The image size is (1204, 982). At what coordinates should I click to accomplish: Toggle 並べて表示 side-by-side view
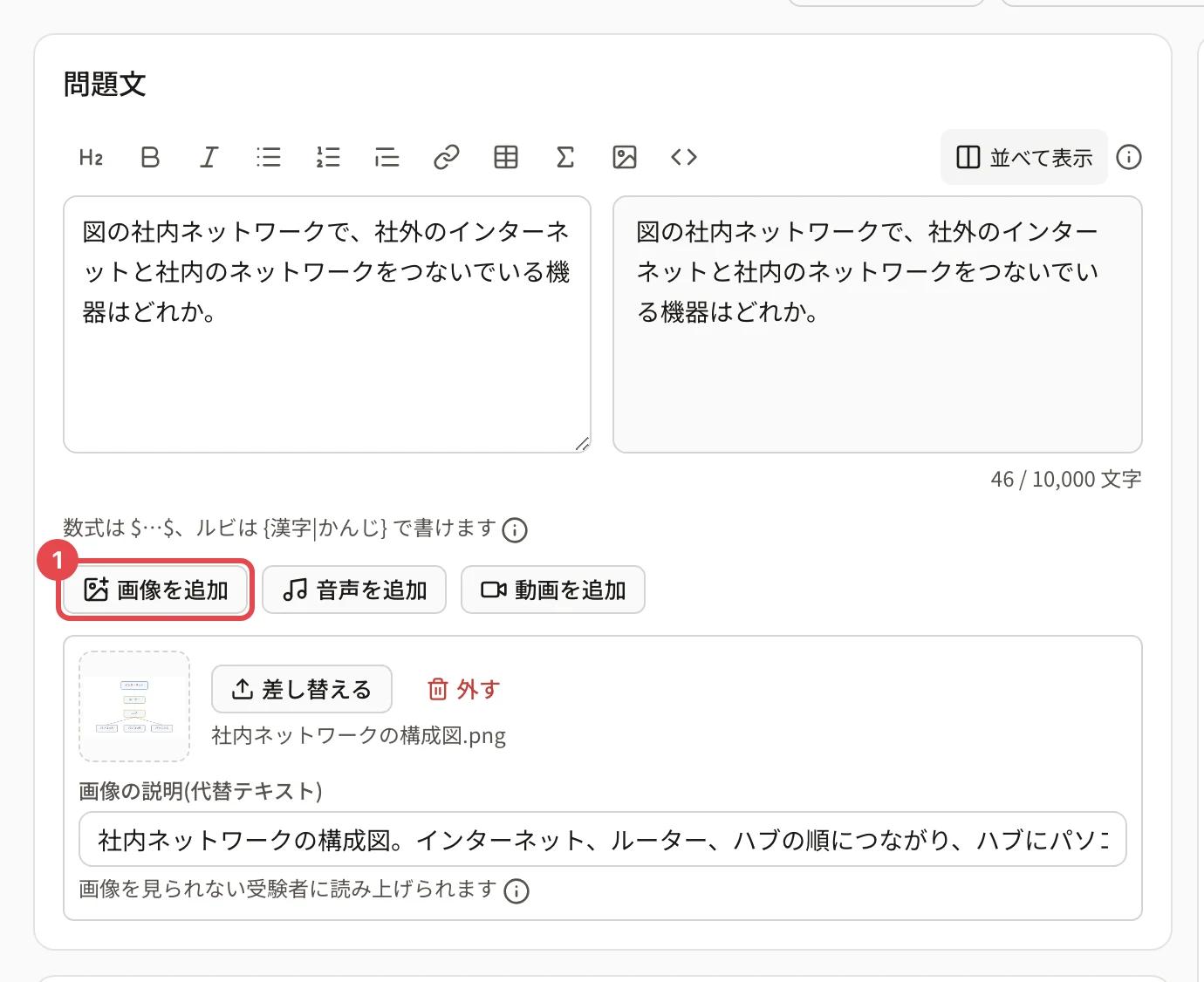1024,157
